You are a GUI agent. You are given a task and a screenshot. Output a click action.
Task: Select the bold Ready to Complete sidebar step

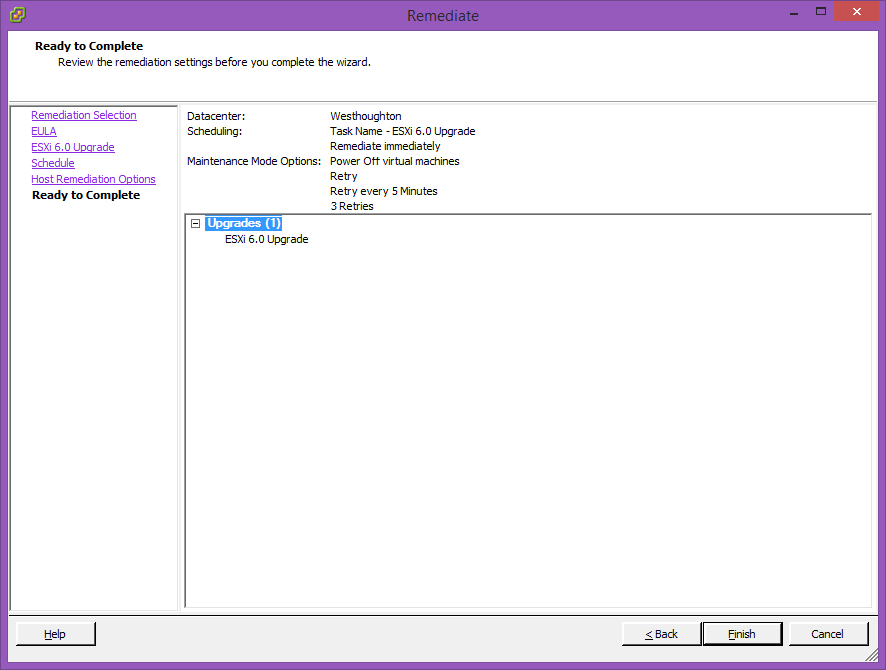86,195
